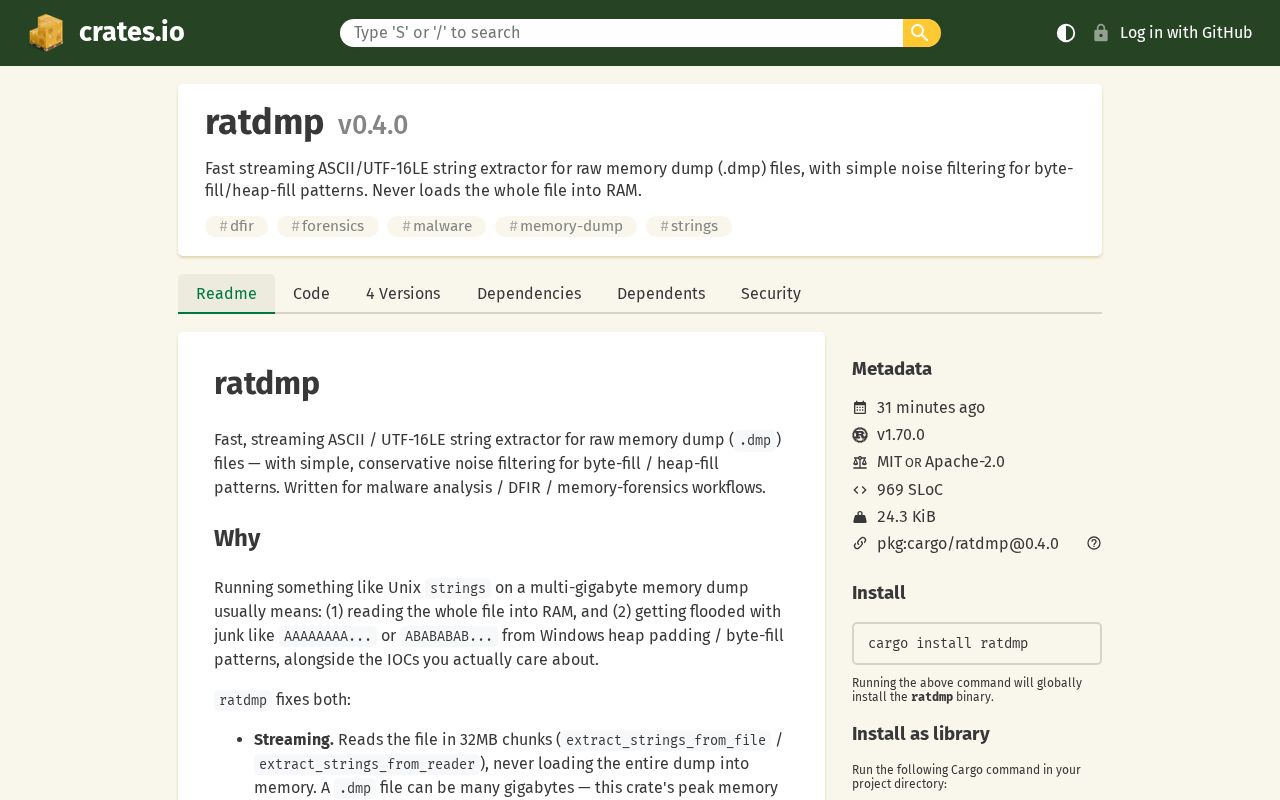
Task: Click the '31 minutes ago' publish time
Action: [931, 408]
